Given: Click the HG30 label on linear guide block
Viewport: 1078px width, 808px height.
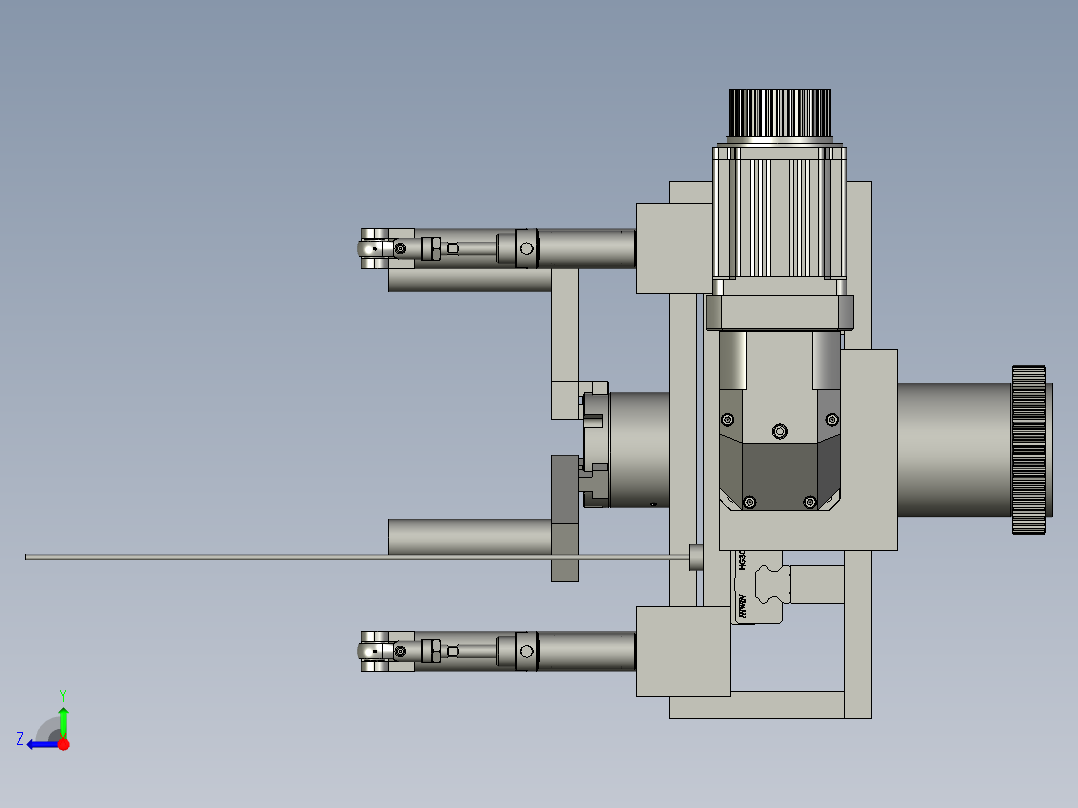Looking at the screenshot, I should [741, 560].
